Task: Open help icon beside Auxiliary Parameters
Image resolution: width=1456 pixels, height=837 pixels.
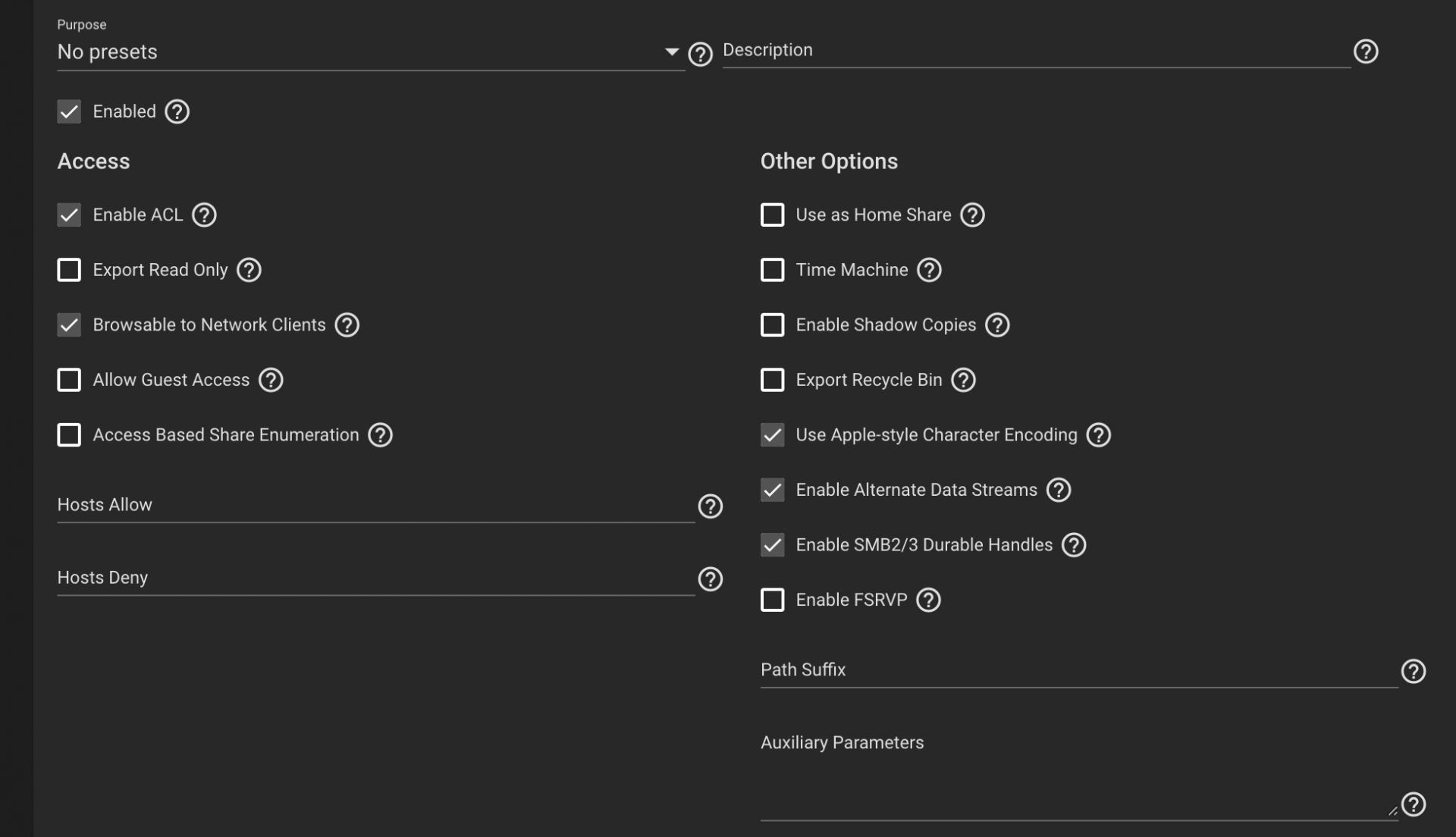Action: coord(1414,804)
